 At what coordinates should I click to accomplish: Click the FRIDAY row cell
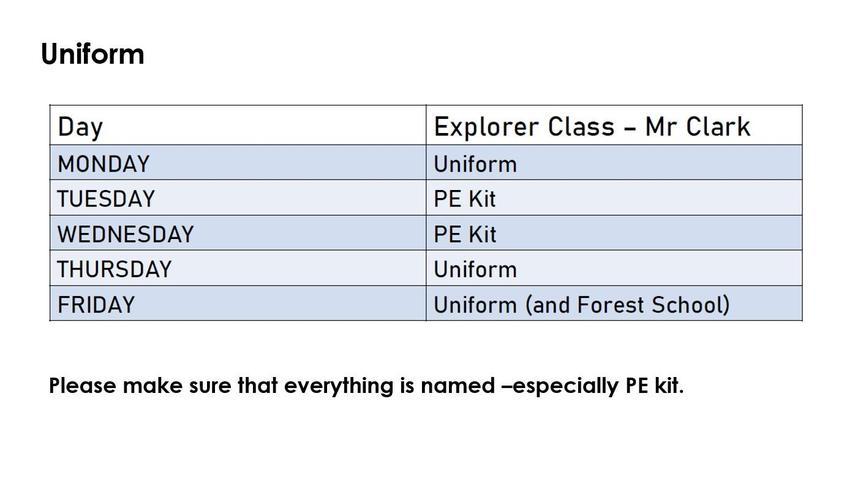coord(238,303)
